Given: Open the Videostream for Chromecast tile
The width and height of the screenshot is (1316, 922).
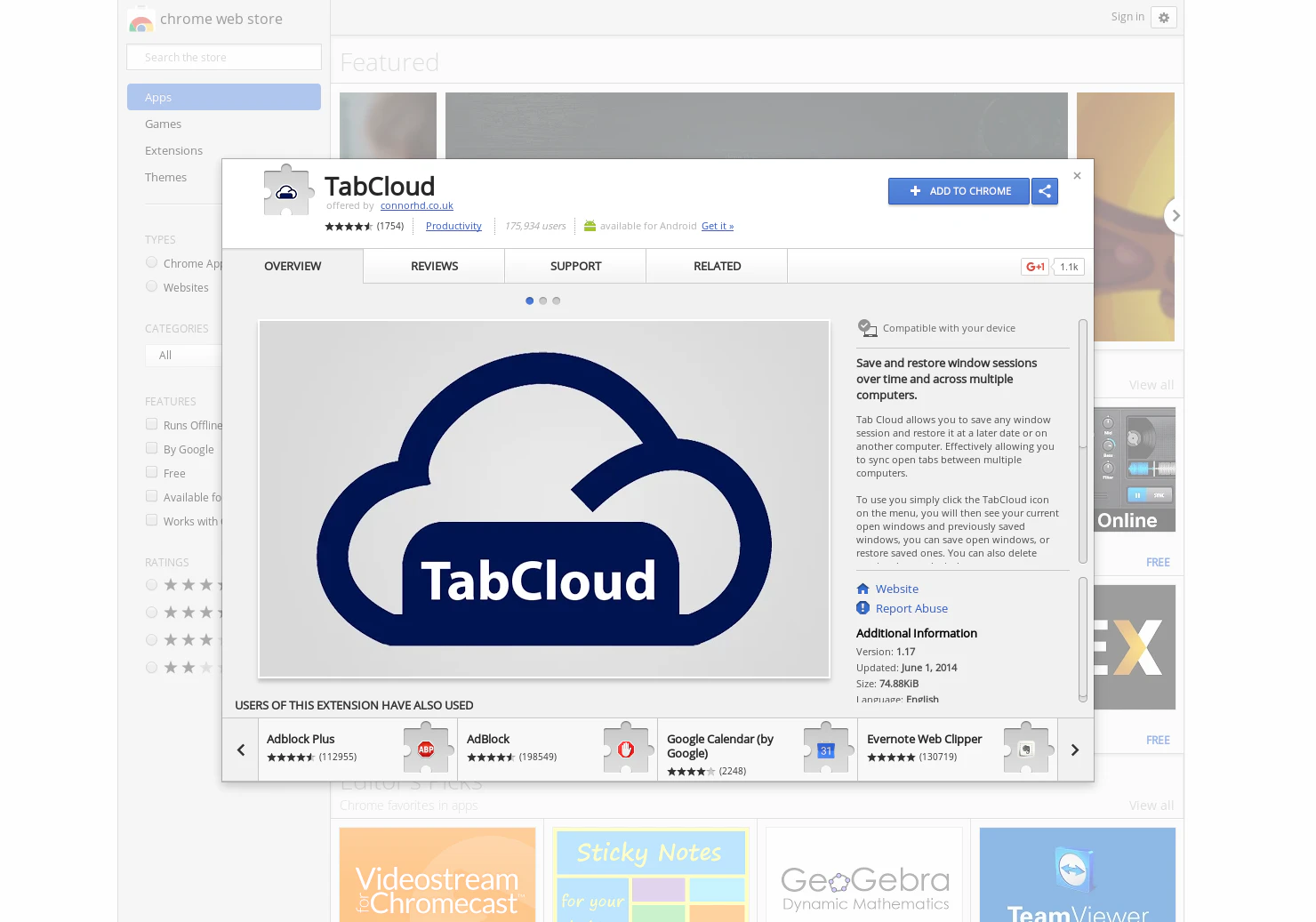Looking at the screenshot, I should [x=437, y=875].
